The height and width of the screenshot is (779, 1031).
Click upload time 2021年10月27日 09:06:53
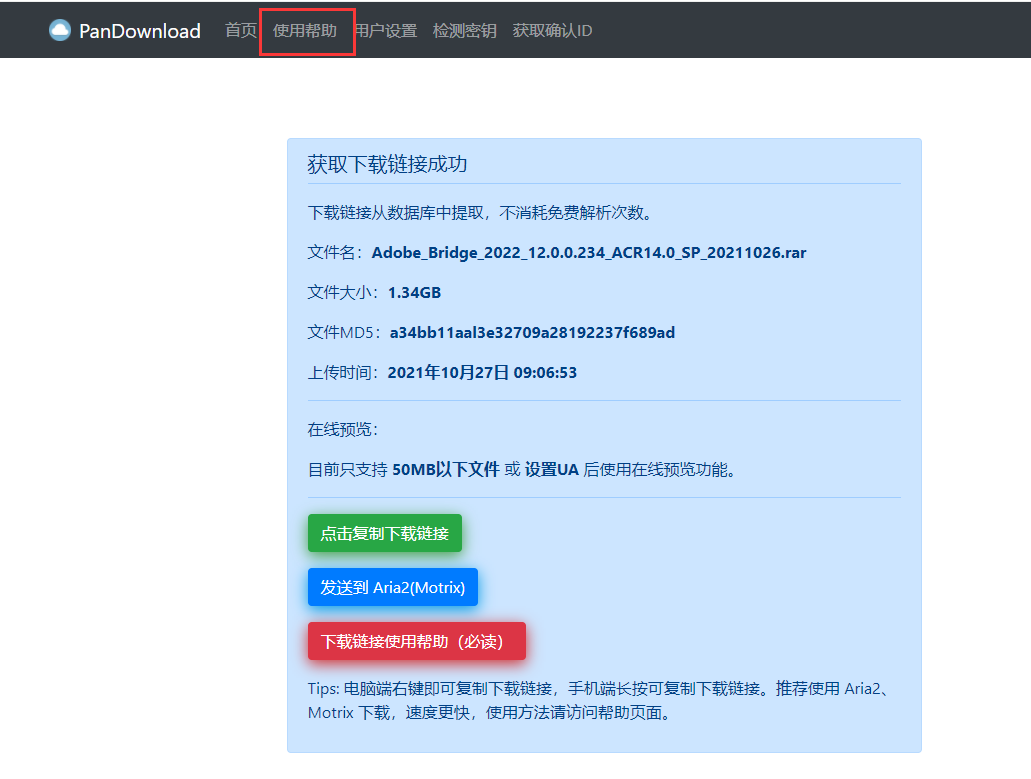(482, 373)
